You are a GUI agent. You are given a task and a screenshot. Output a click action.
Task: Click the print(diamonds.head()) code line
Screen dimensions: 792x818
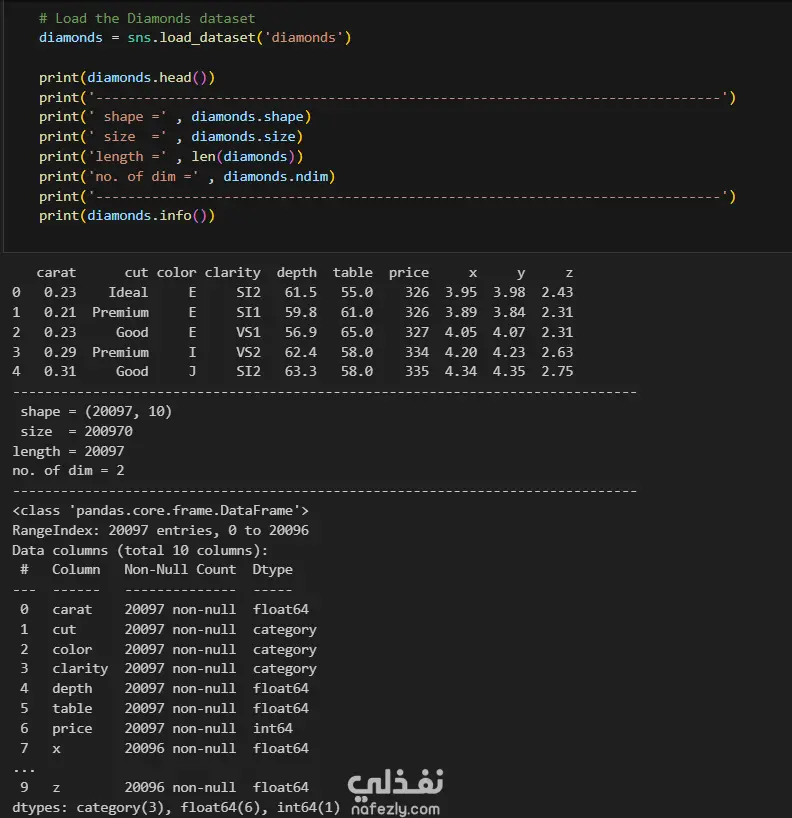coord(127,77)
